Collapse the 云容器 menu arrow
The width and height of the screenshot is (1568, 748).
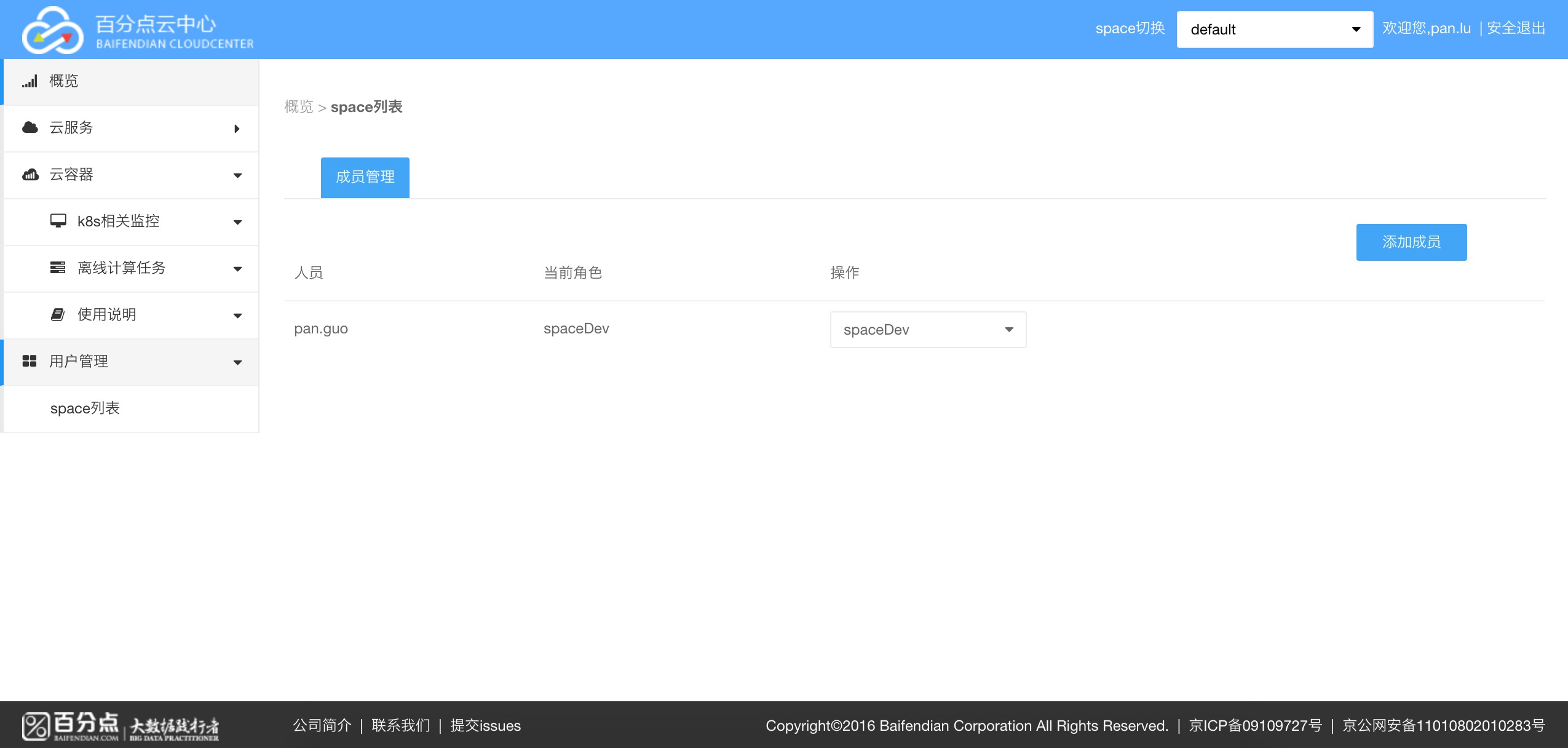click(x=237, y=175)
